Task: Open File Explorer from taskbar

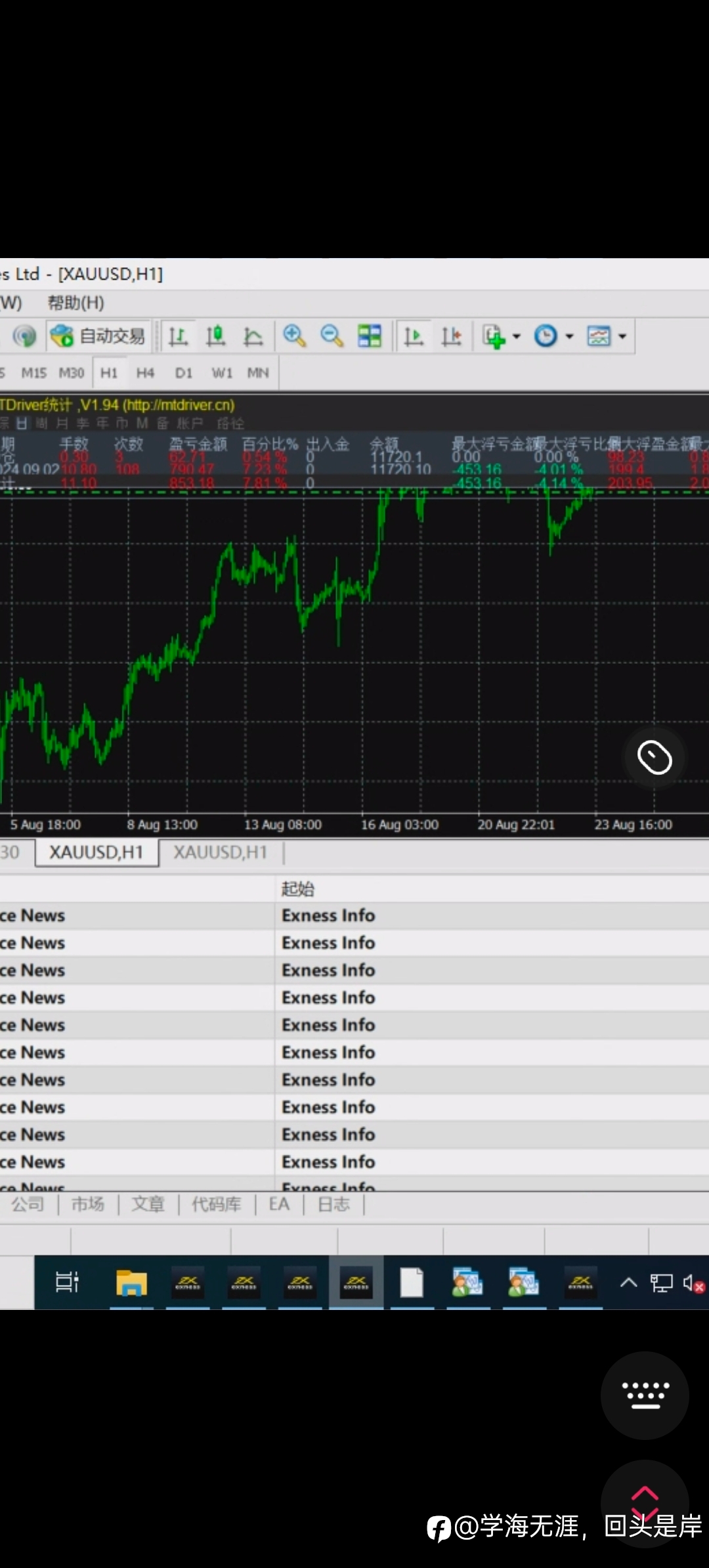Action: (x=131, y=1282)
